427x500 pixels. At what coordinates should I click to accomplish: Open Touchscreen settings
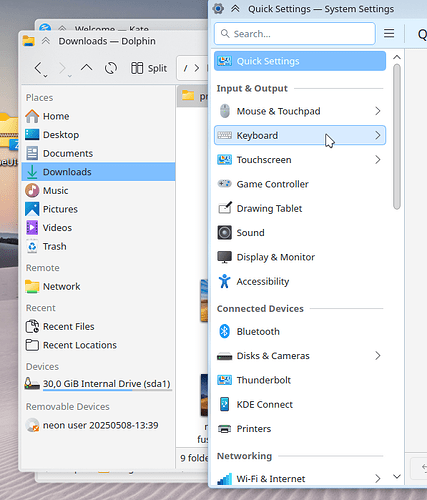pos(300,160)
